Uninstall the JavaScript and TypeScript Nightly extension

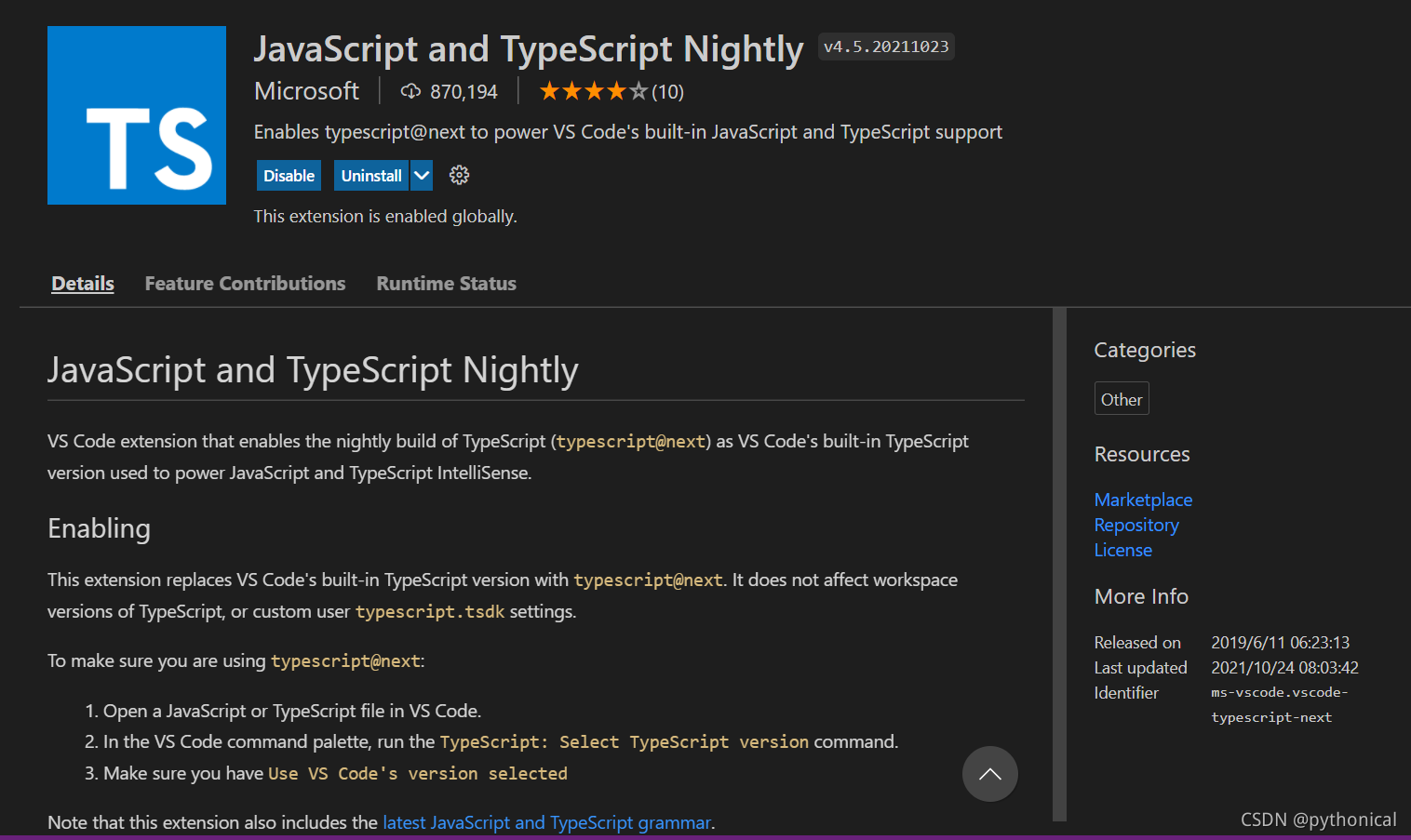click(x=371, y=175)
